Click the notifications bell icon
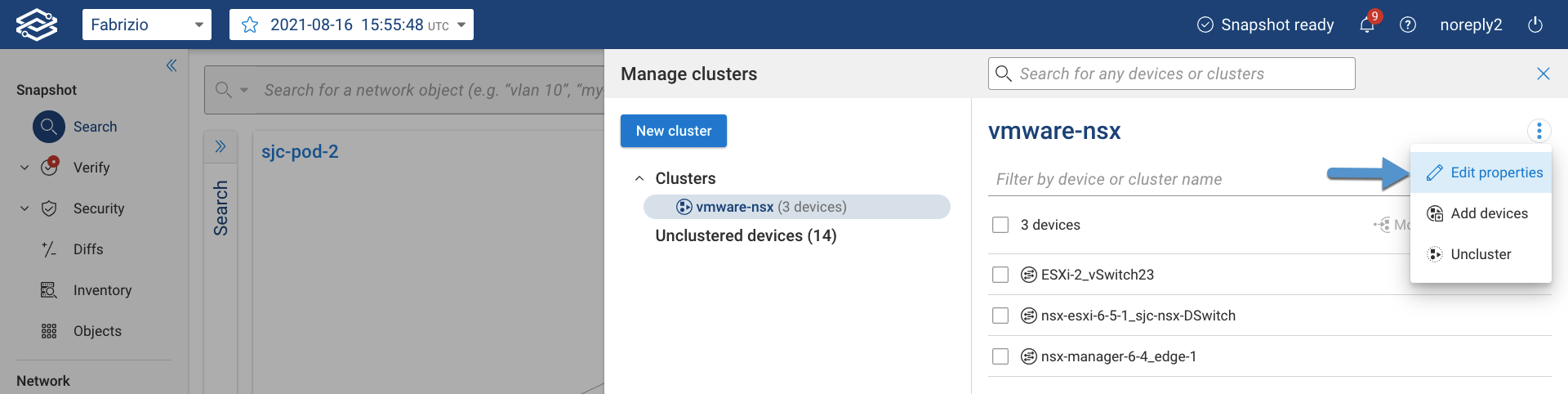This screenshot has height=394, width=1568. point(1367,25)
